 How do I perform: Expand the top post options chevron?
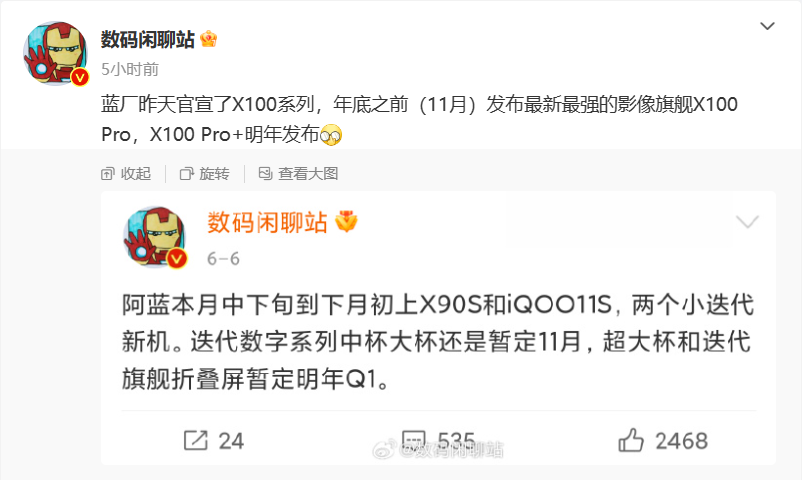[767, 26]
